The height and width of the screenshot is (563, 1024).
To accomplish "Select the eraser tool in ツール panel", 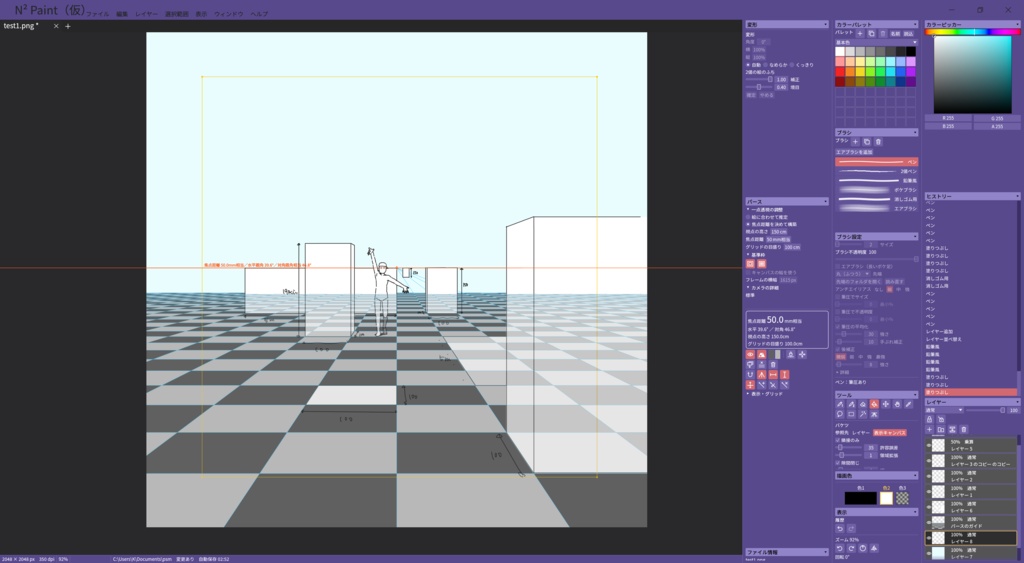I will tap(863, 404).
